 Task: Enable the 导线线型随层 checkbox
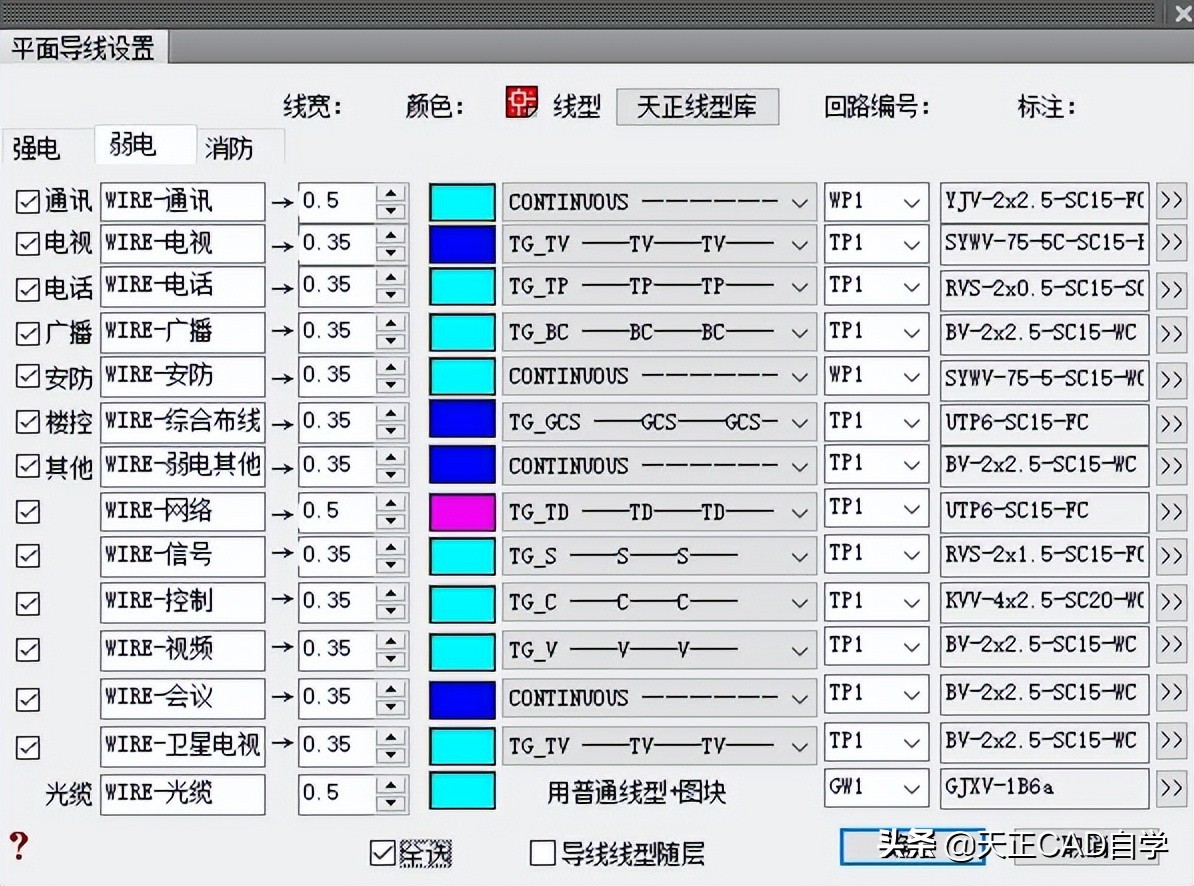coord(543,853)
